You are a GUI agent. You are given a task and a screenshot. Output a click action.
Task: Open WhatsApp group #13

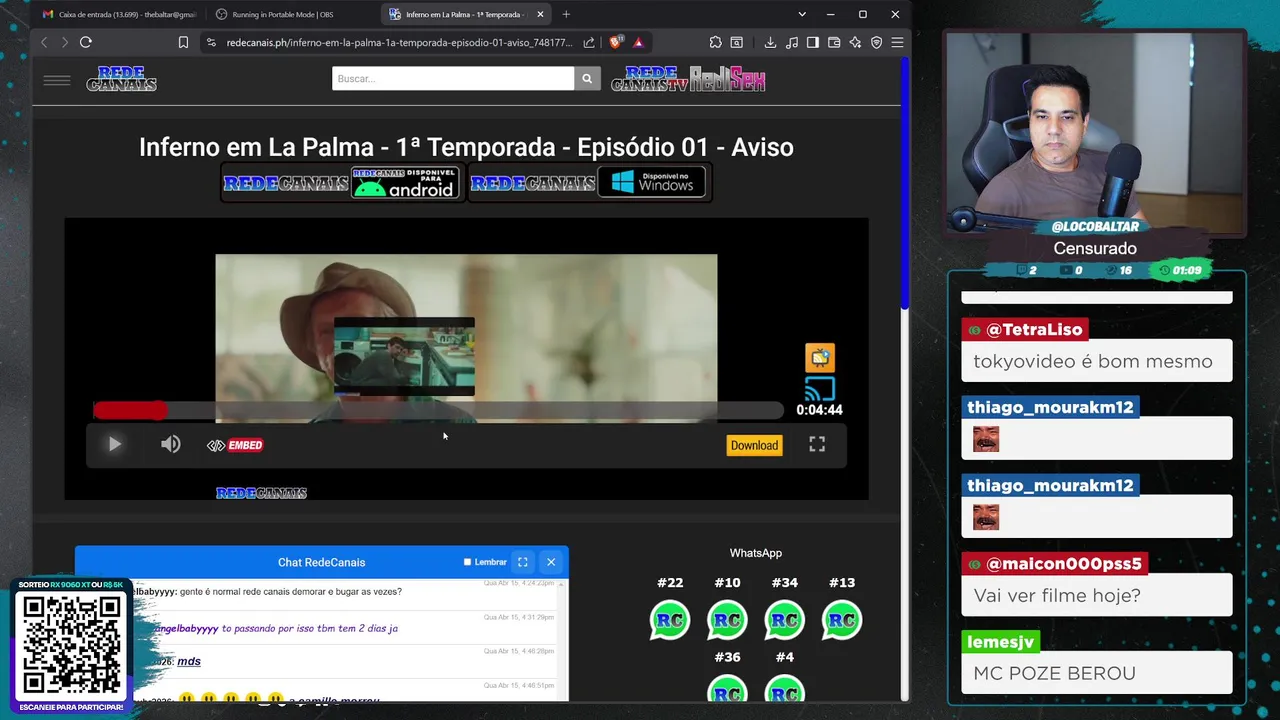(x=842, y=620)
